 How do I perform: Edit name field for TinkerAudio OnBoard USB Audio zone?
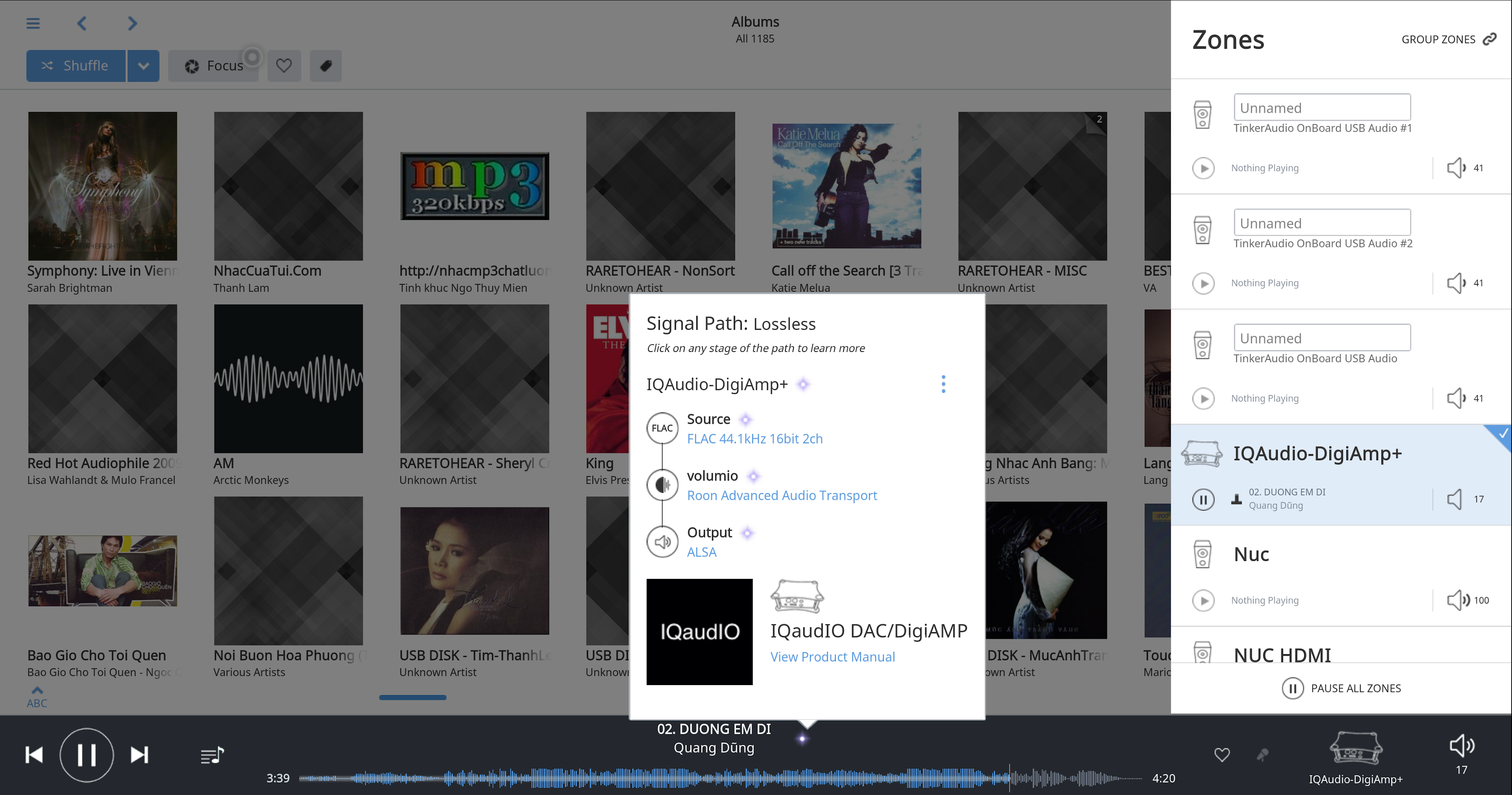click(1322, 338)
